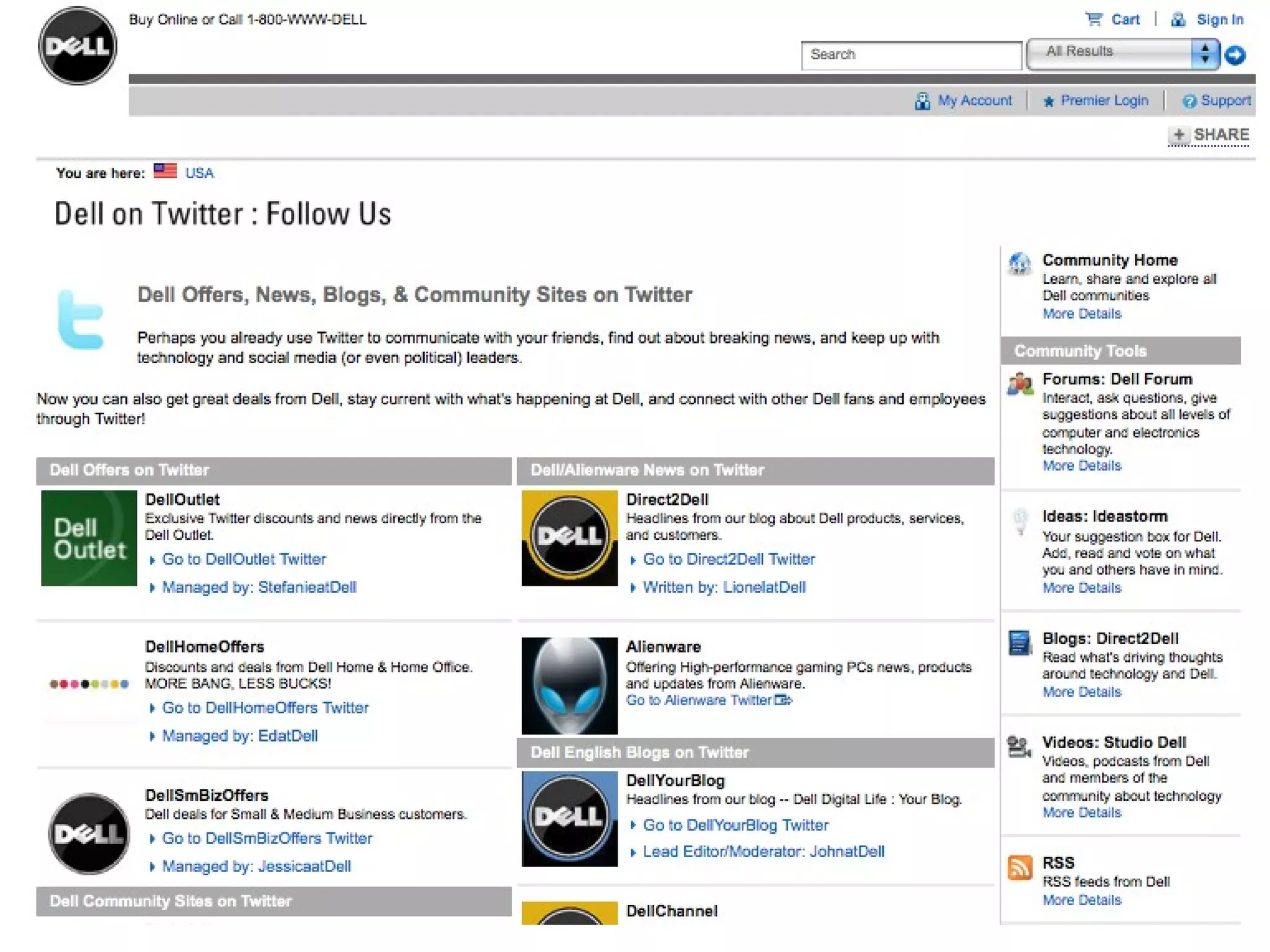Click the Studio Dell video icon
The image size is (1270, 952).
pyautogui.click(x=1018, y=747)
